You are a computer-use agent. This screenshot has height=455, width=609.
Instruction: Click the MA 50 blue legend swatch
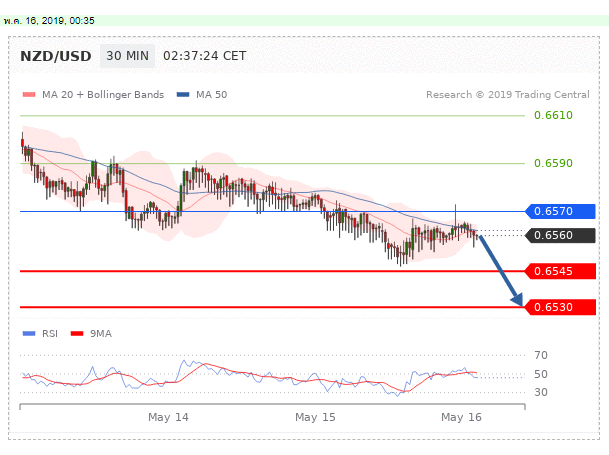coord(183,94)
